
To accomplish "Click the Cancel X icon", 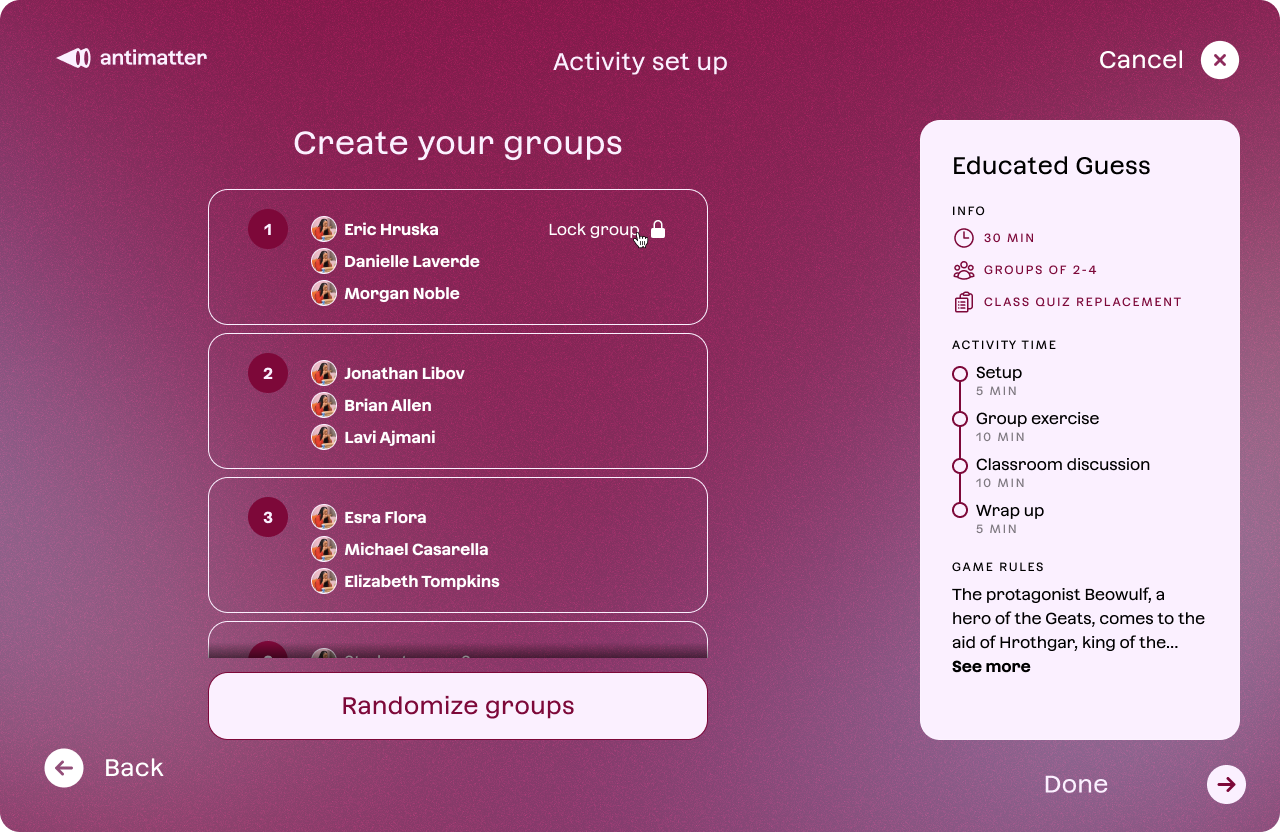I will [1220, 60].
